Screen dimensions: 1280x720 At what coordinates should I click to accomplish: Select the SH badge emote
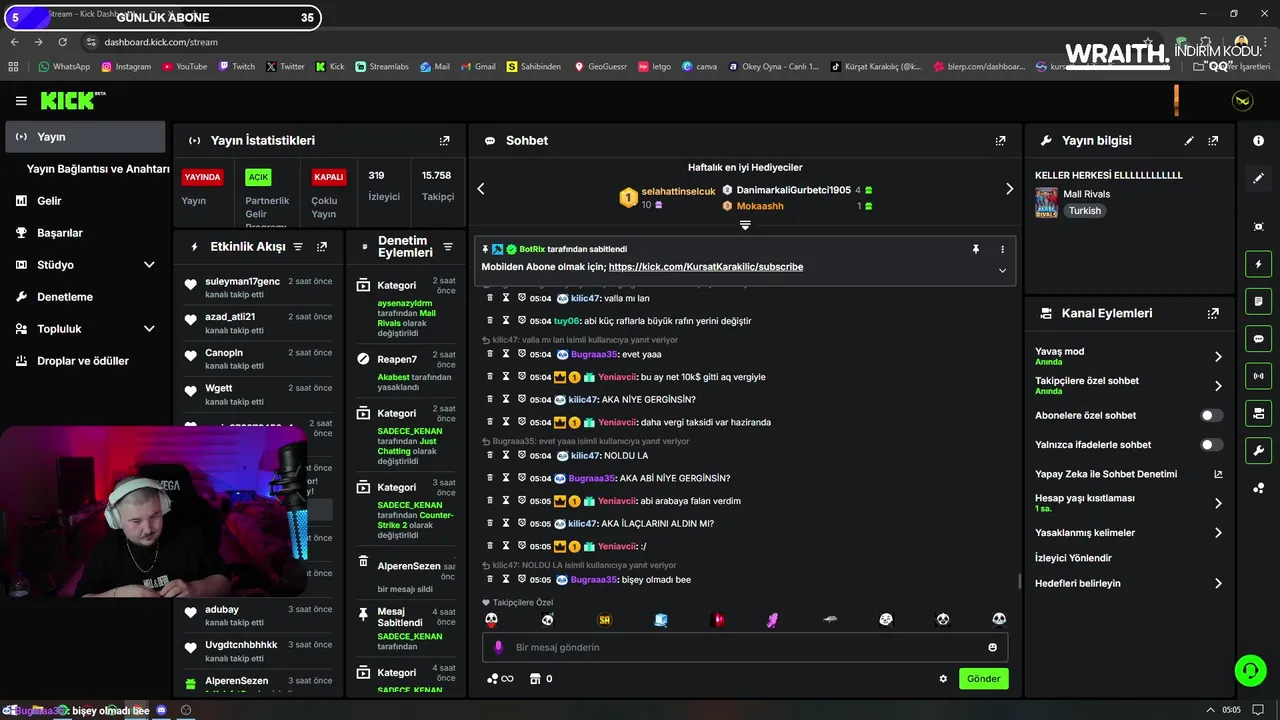604,620
